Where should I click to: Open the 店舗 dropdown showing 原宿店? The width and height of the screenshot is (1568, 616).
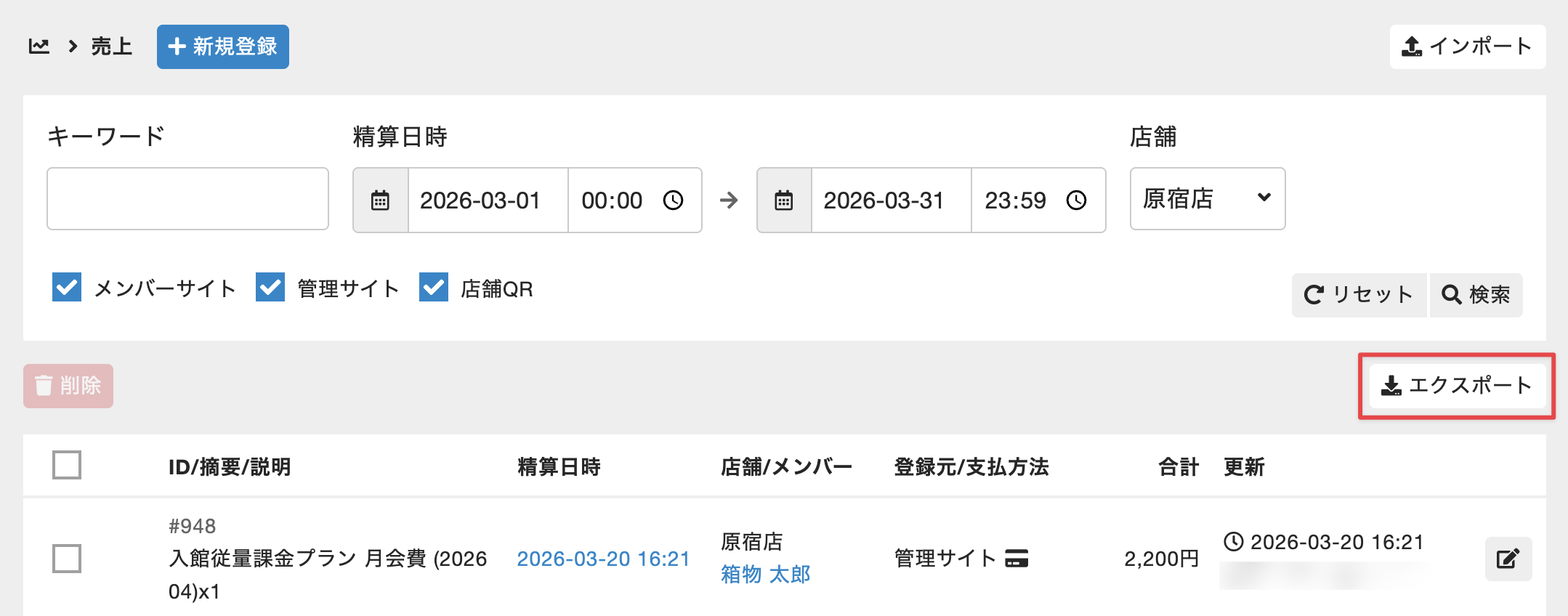click(x=1206, y=198)
